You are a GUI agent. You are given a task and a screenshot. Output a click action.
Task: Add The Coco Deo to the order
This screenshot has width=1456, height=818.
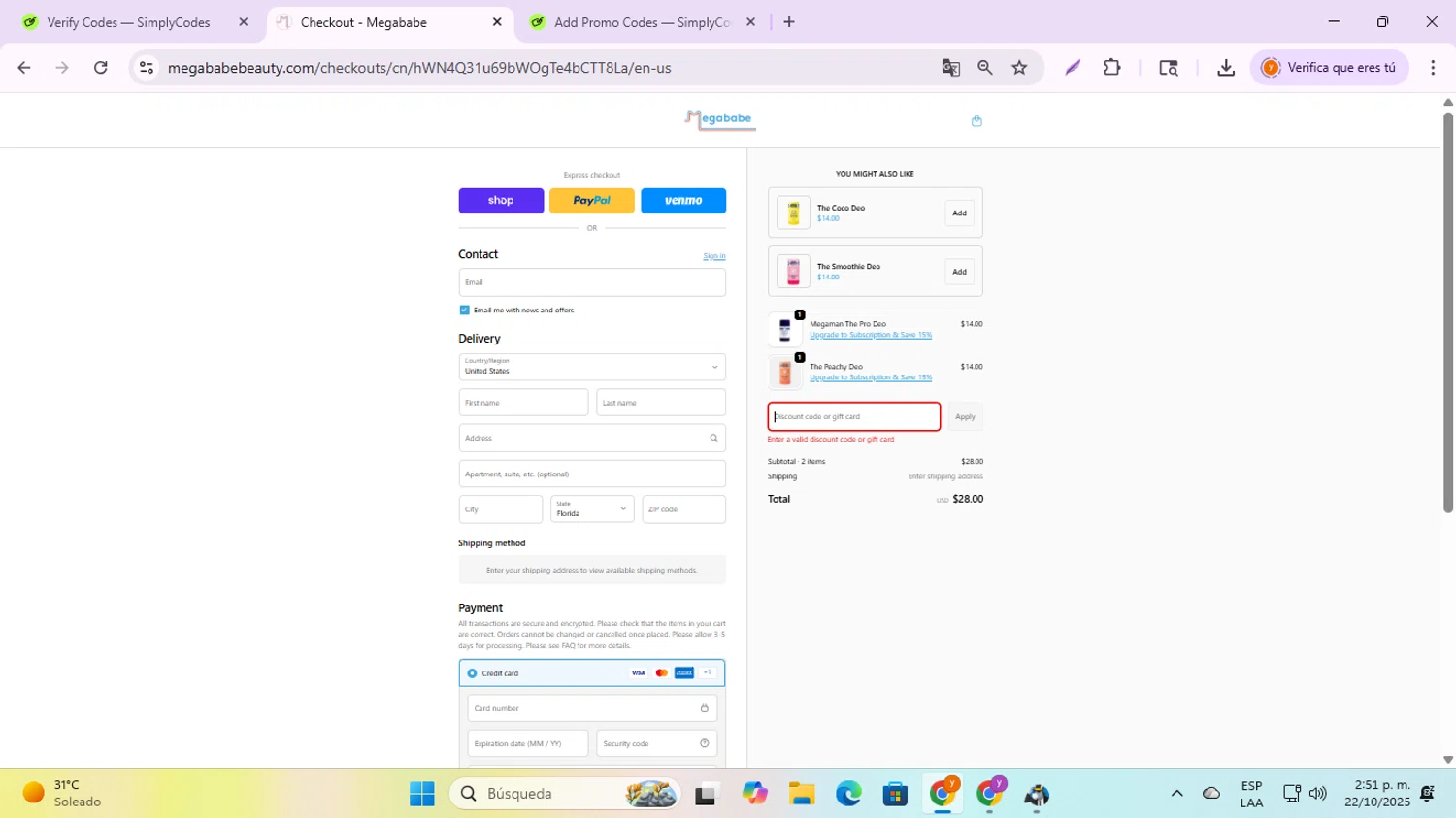[x=959, y=213]
